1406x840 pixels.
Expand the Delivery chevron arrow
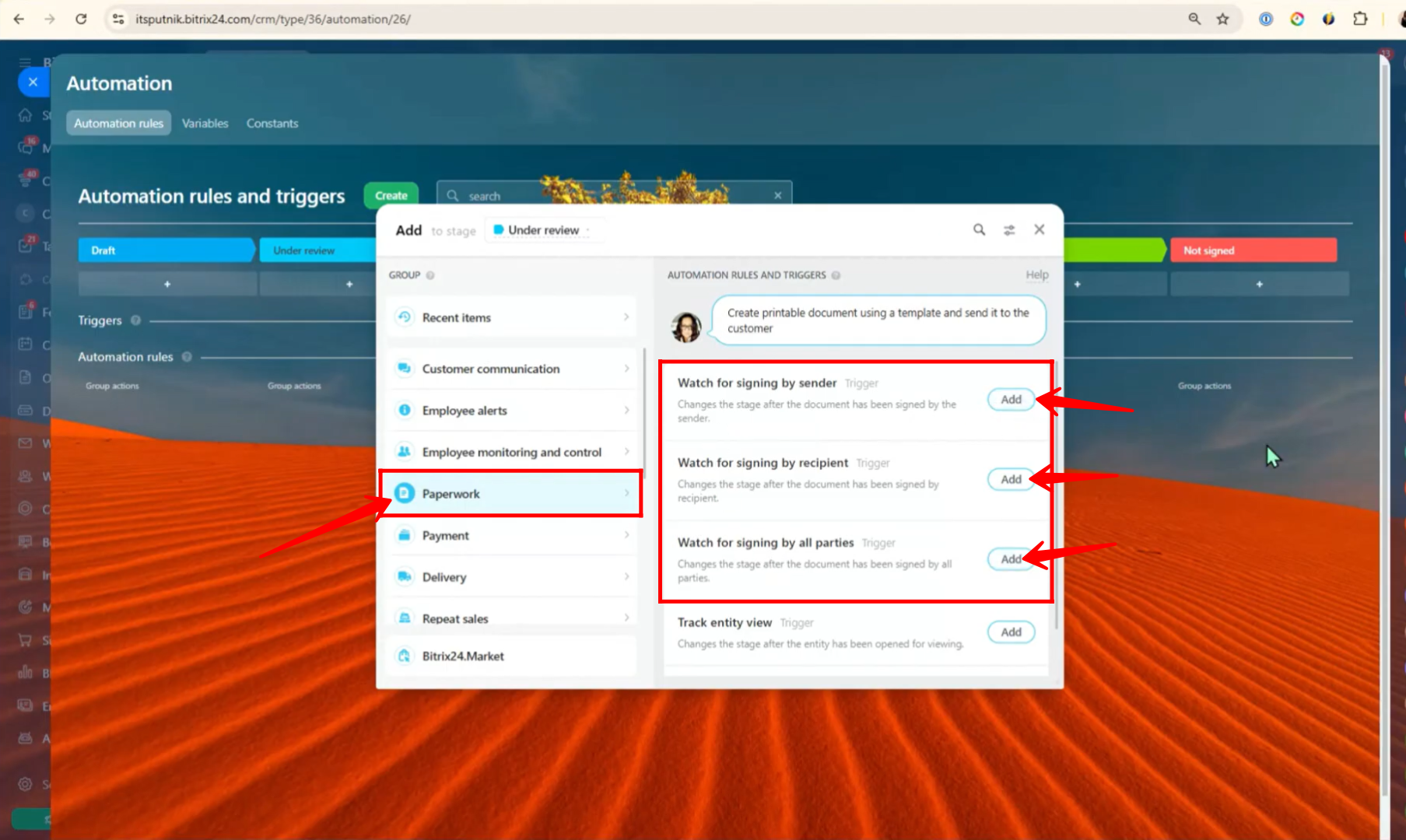click(x=626, y=576)
